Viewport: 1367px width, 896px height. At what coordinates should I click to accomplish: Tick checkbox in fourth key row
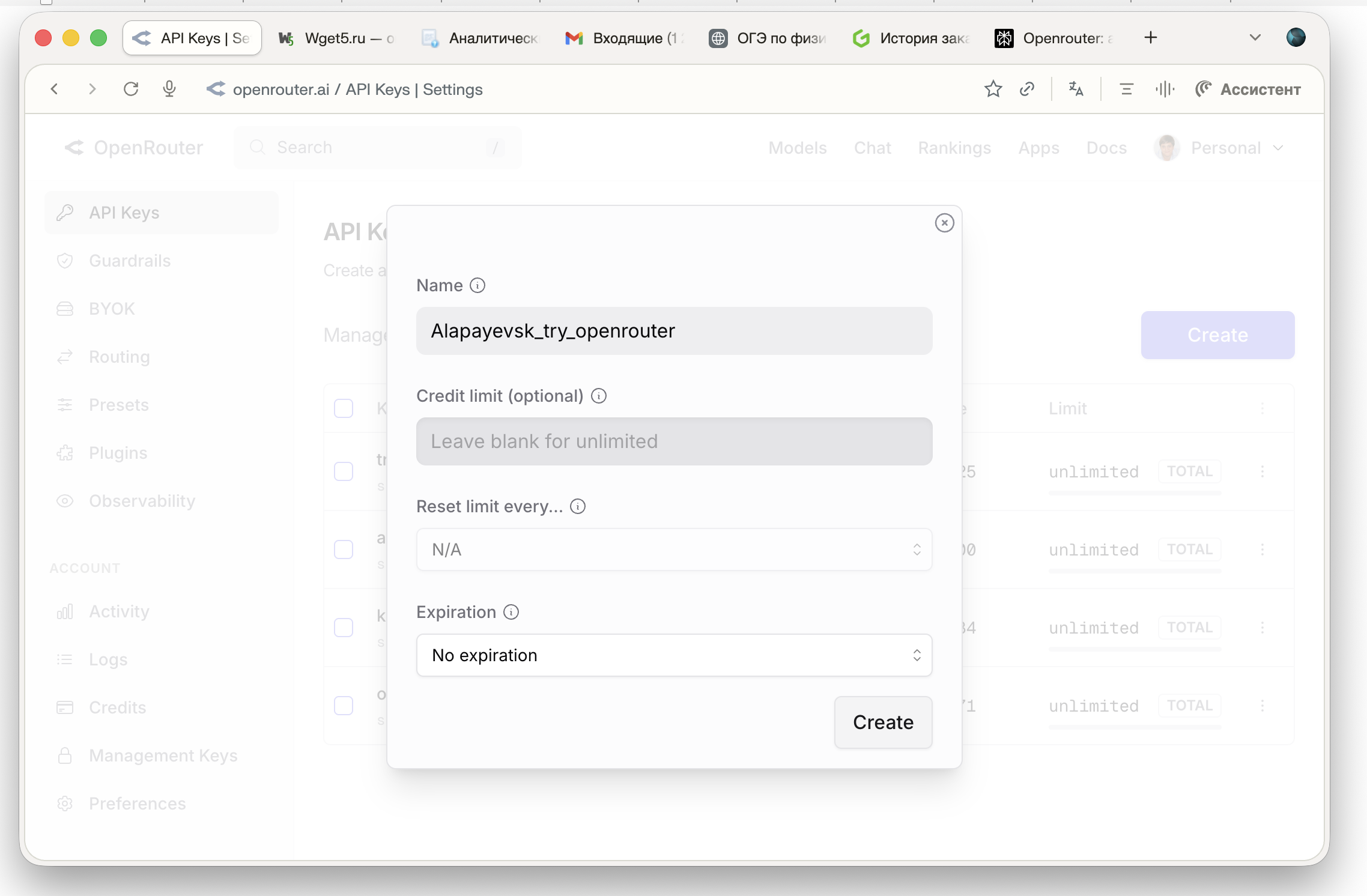[x=344, y=706]
